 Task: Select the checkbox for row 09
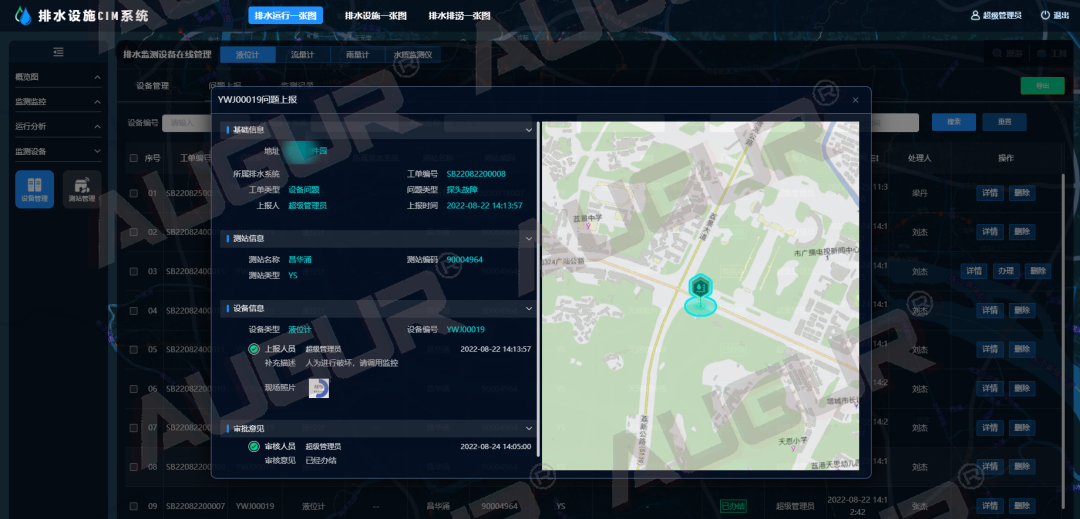pyautogui.click(x=133, y=506)
